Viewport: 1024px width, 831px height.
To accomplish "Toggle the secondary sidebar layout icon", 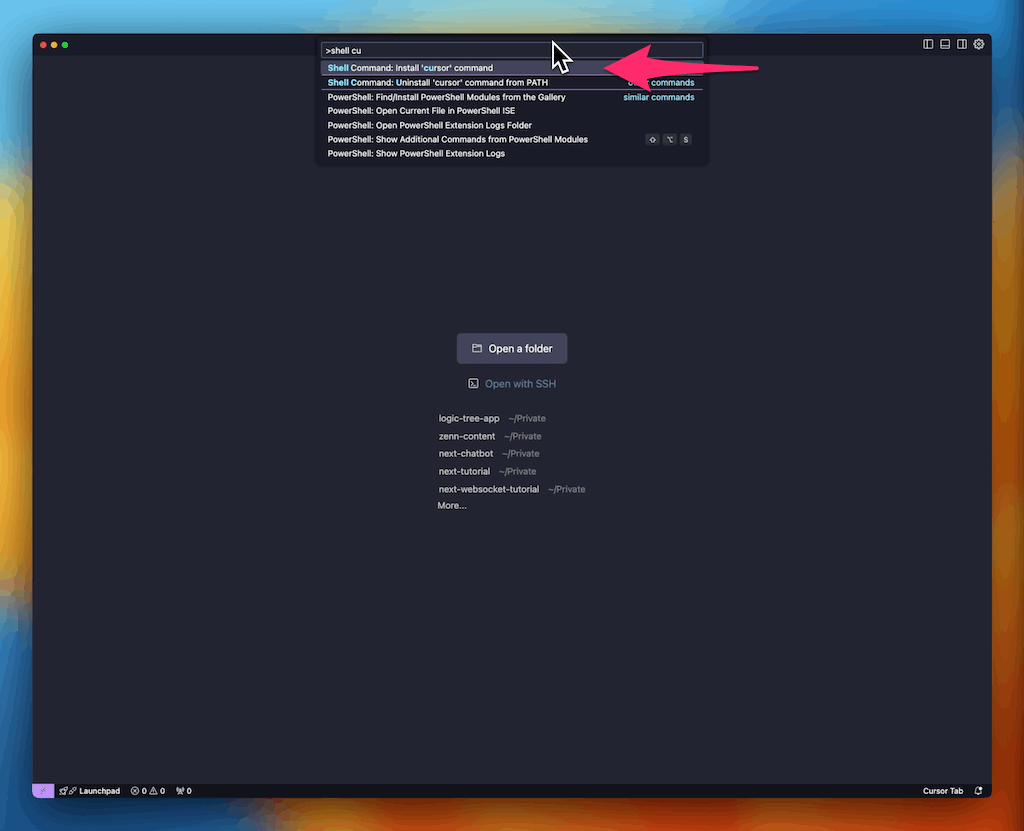I will point(962,44).
